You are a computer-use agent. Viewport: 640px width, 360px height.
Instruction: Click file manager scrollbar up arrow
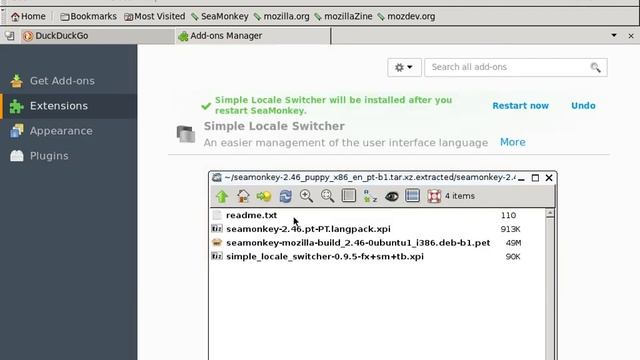[x=550, y=213]
